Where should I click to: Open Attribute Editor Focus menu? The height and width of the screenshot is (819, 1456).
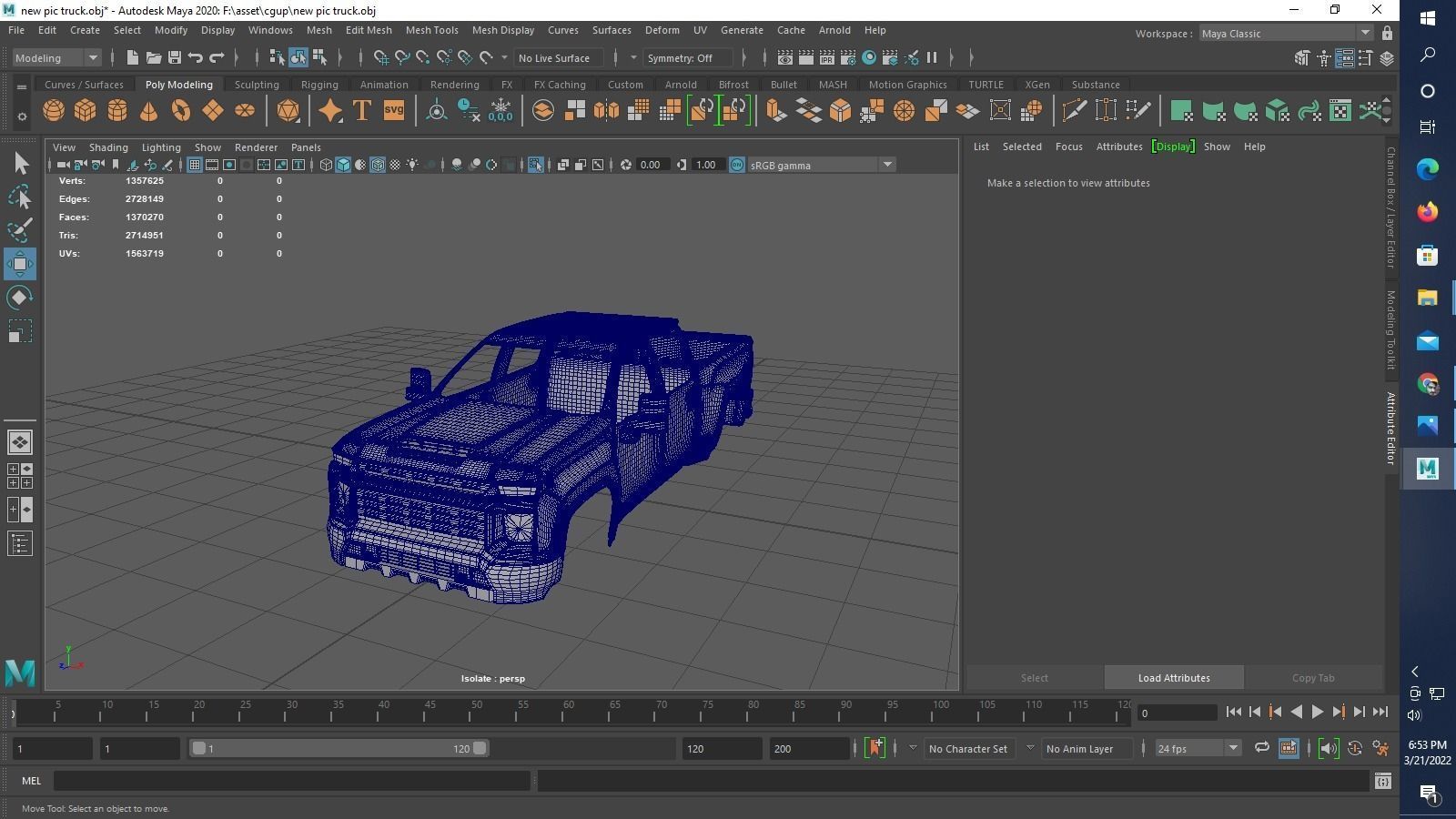click(1068, 147)
